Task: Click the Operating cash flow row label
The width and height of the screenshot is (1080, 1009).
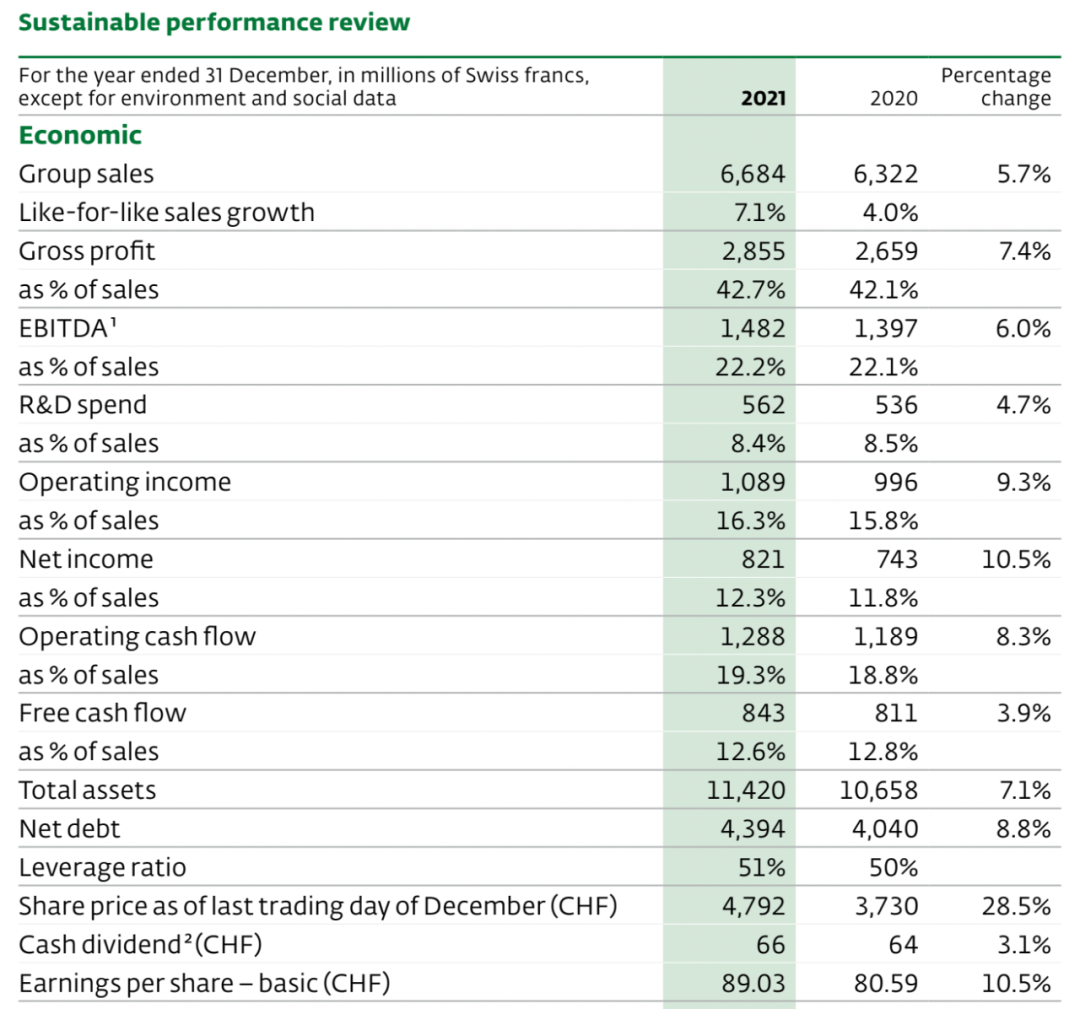Action: click(137, 636)
